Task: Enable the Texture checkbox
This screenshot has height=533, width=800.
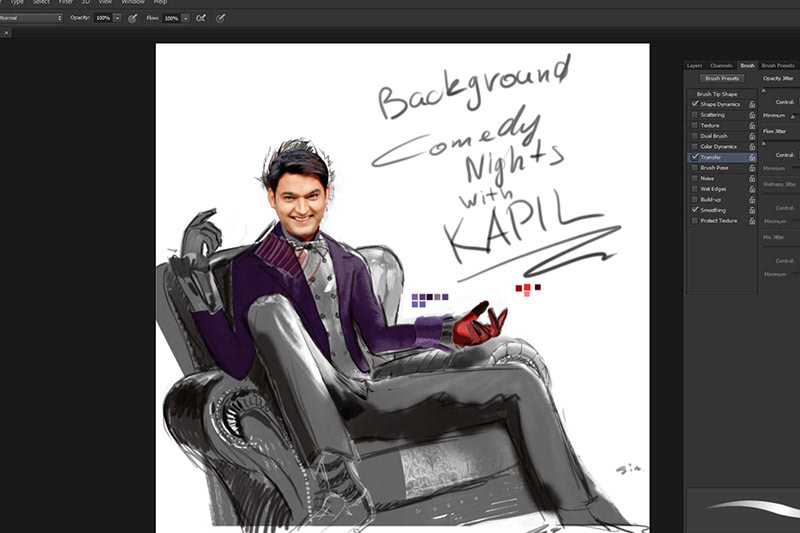Action: [694, 125]
